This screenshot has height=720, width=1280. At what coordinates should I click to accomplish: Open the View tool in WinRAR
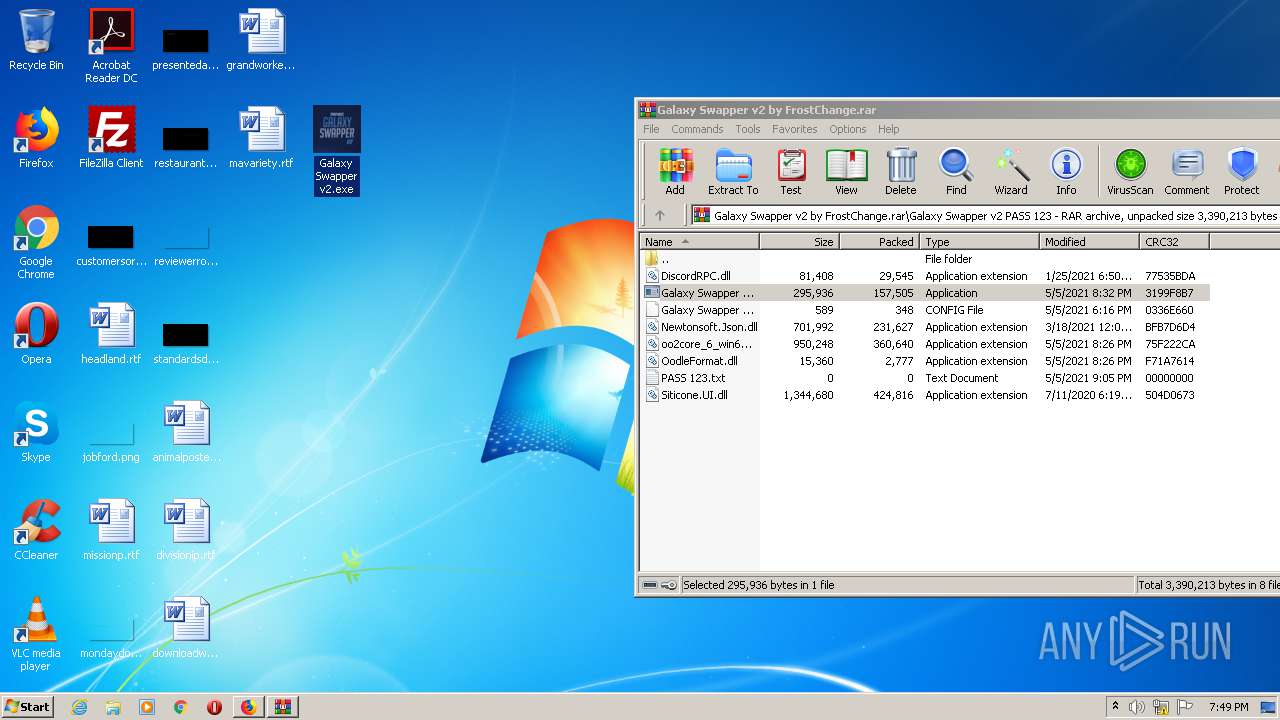point(846,171)
